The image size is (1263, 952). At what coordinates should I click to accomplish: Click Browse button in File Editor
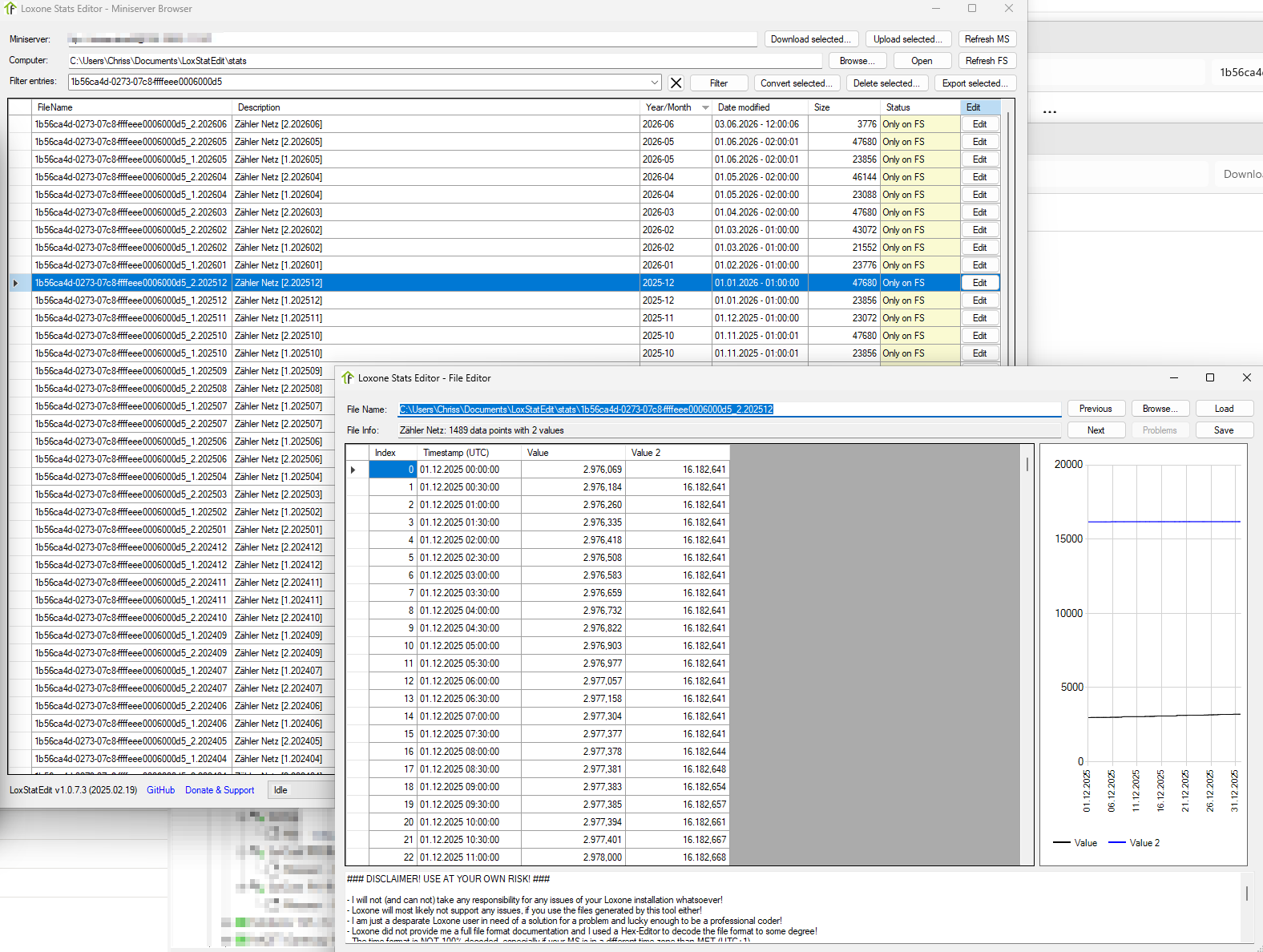click(x=1160, y=409)
